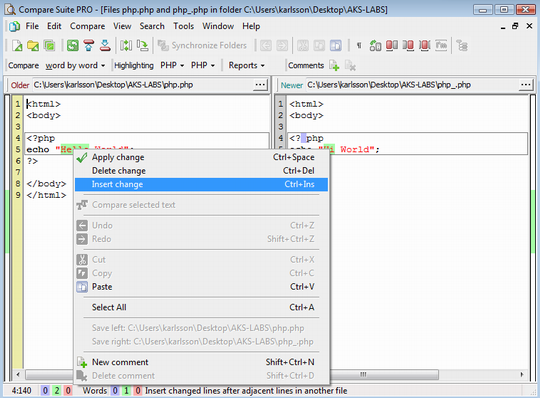Click the add comment icon beside Comments
The image size is (540, 398).
pos(334,65)
